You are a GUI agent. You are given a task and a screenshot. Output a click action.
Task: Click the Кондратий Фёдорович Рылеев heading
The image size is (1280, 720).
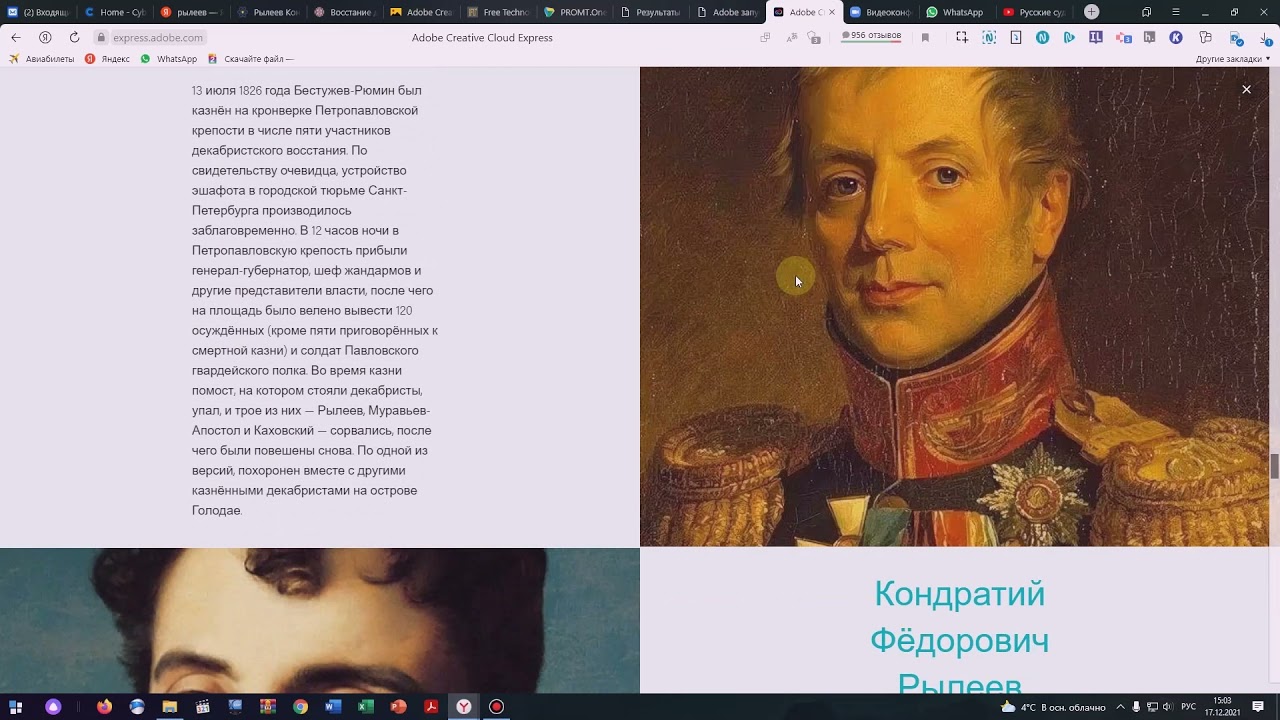tap(959, 638)
